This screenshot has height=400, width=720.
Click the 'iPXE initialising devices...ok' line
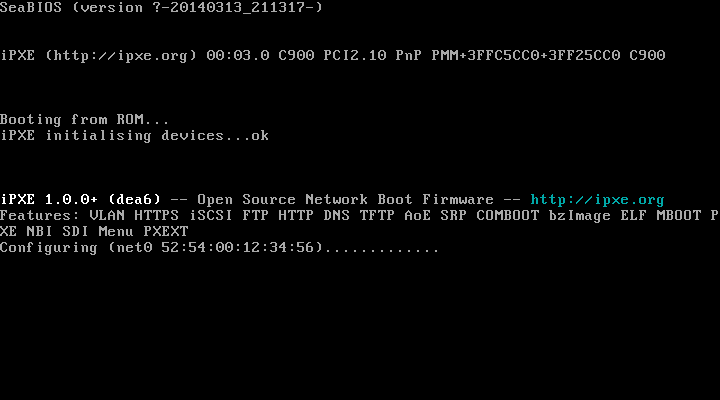135,136
